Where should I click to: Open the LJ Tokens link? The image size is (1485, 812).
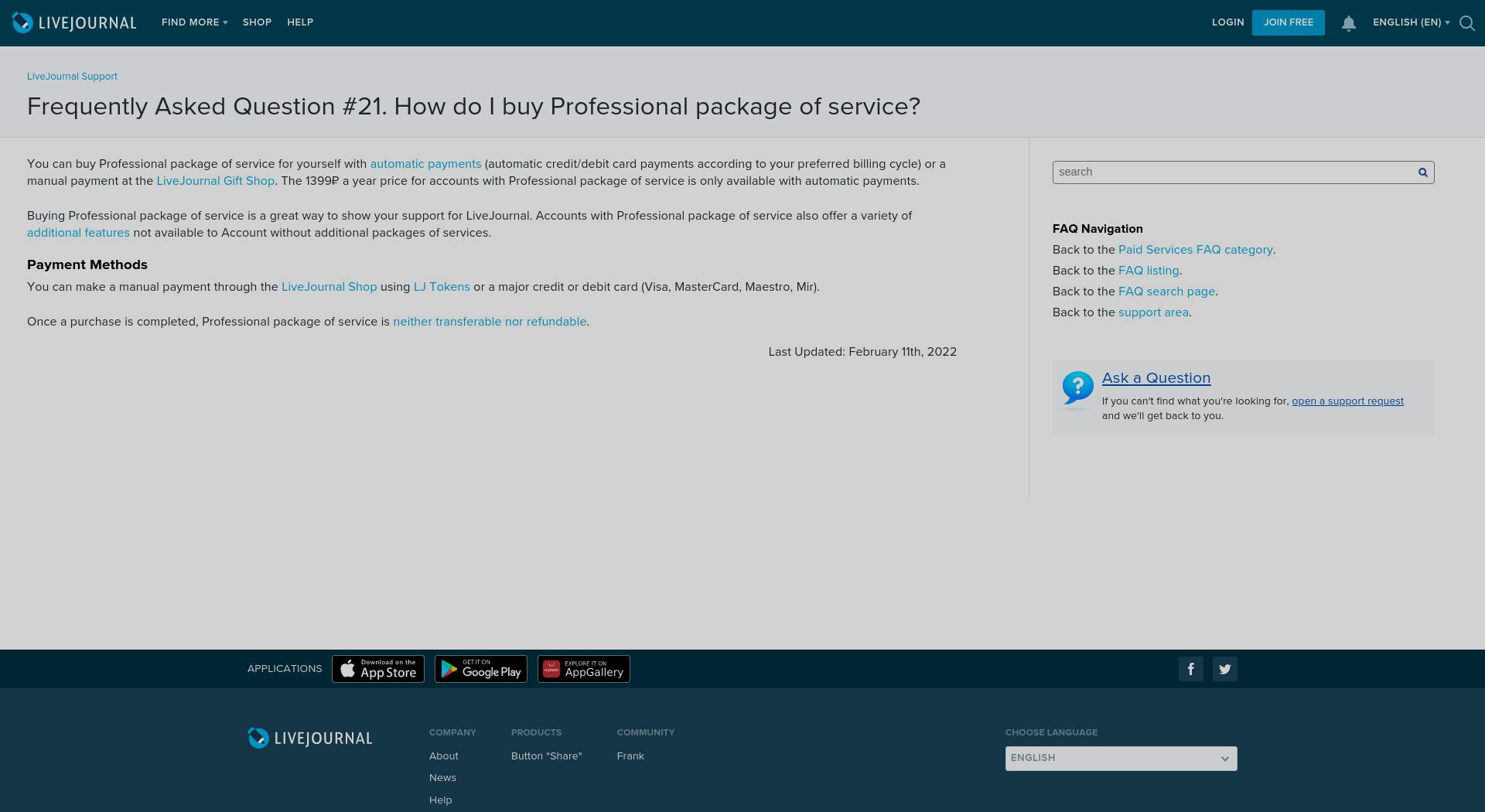click(x=442, y=287)
